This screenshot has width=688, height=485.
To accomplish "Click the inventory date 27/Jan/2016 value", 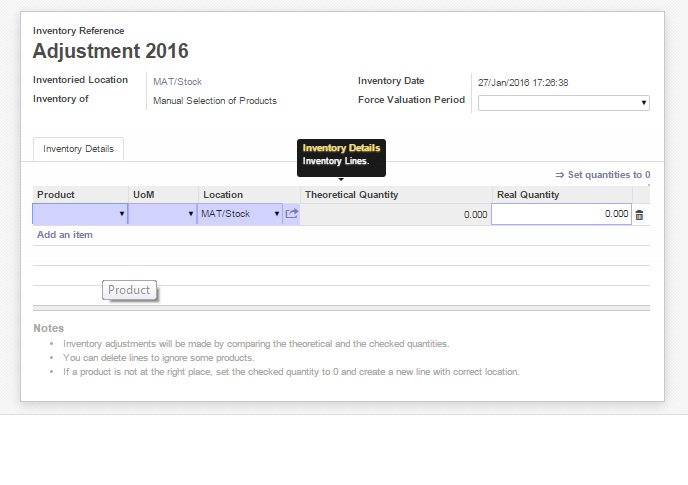I will pos(523,83).
